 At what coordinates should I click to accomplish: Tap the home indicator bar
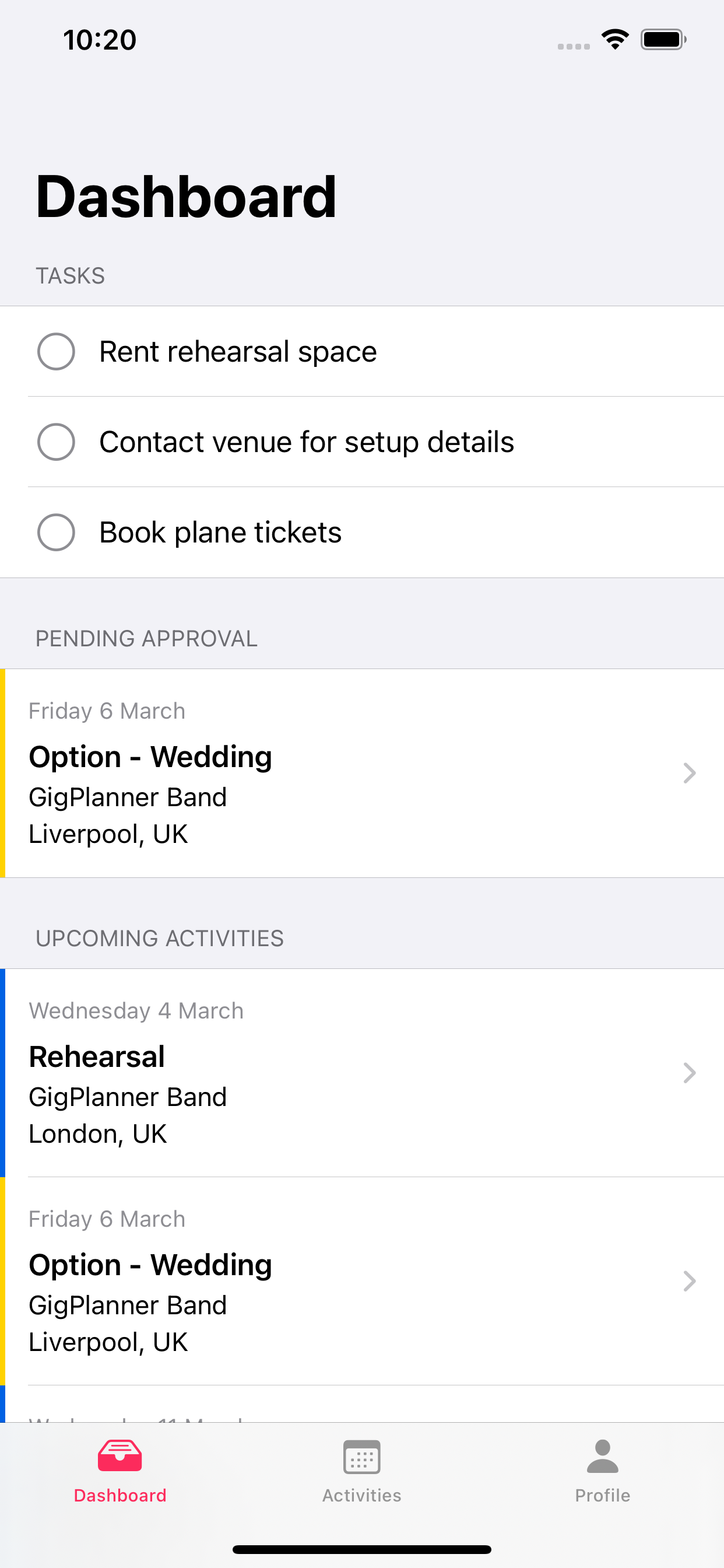click(x=361, y=1549)
